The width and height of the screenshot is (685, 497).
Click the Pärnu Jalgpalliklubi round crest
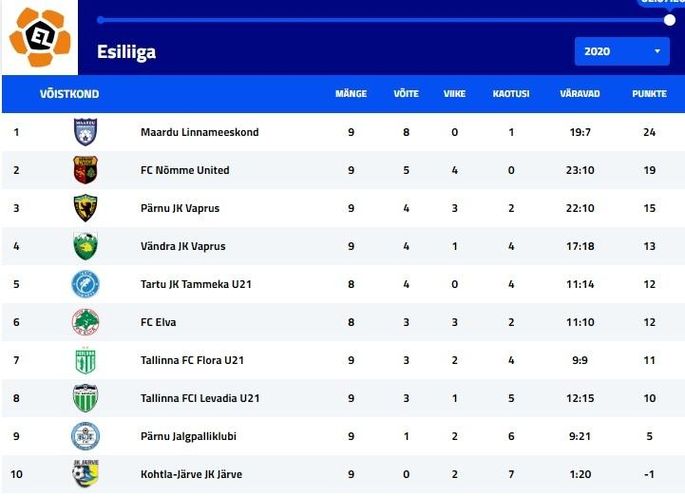(85, 436)
